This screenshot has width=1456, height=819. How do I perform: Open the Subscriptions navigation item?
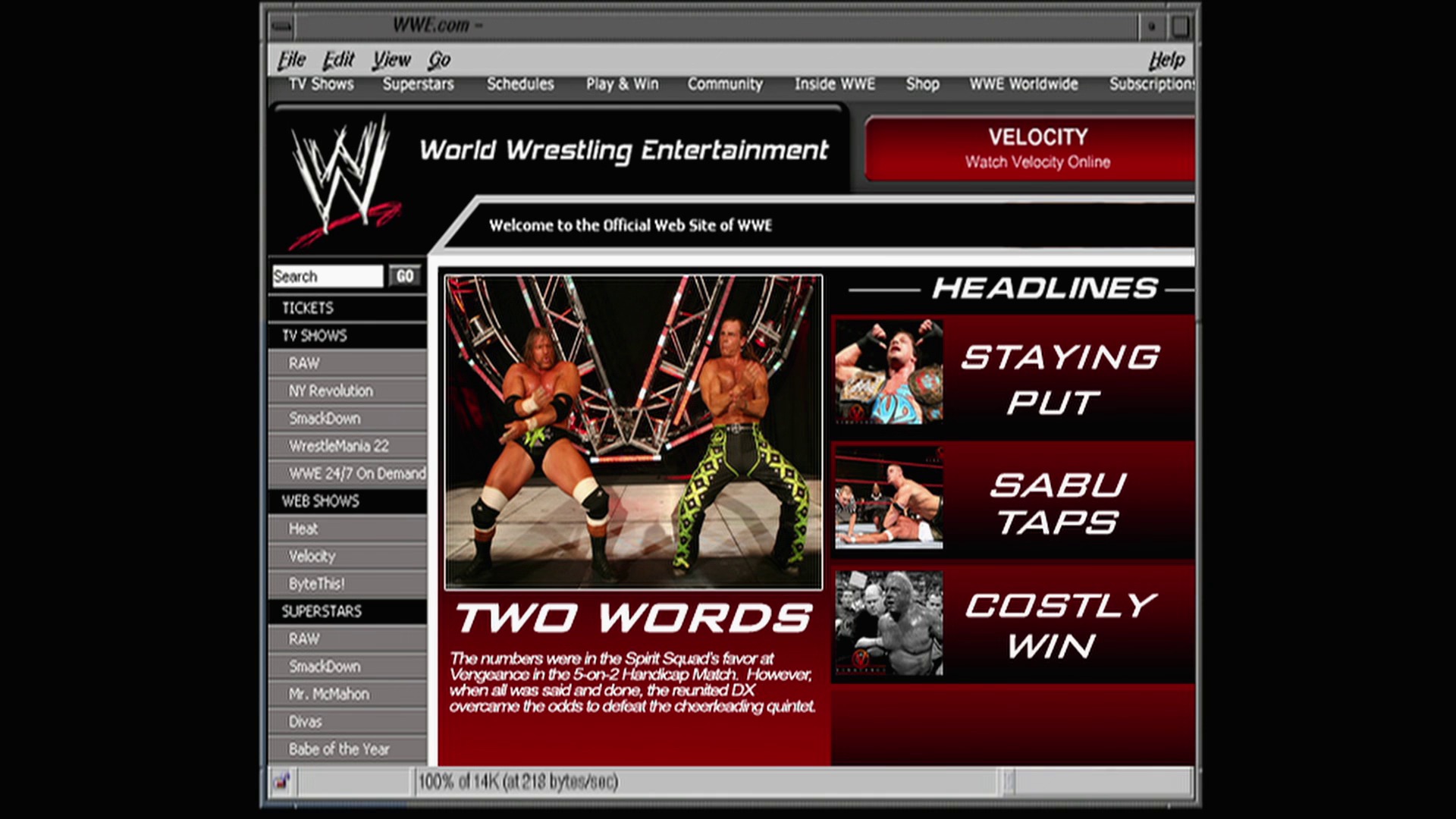pyautogui.click(x=1152, y=84)
